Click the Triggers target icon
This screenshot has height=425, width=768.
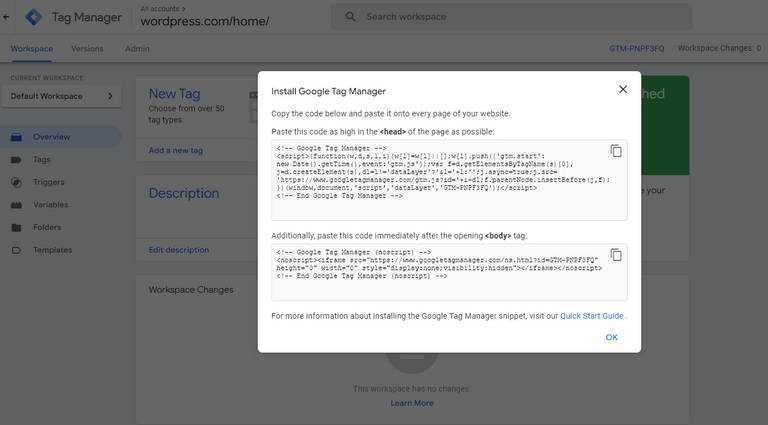point(16,182)
